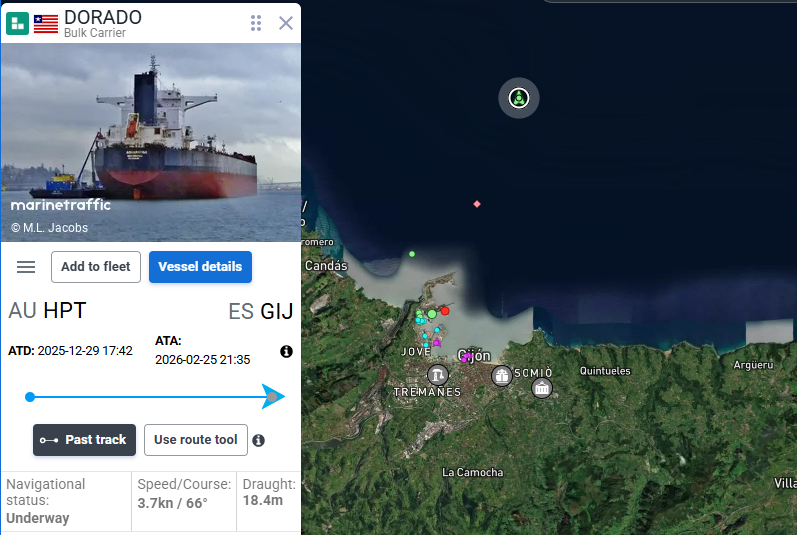This screenshot has height=535, width=797.
Task: Click the voyage progress arrow endpoint
Action: (273, 397)
